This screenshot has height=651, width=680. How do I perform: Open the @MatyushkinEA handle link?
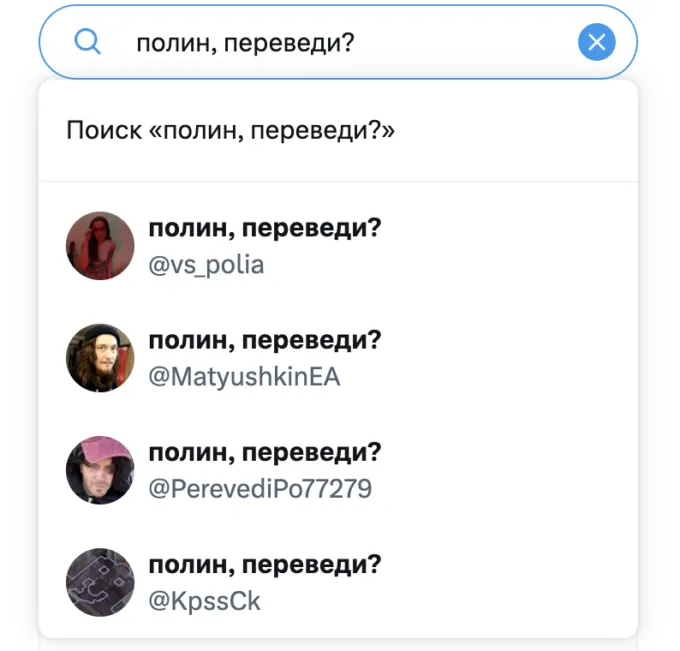(x=244, y=377)
